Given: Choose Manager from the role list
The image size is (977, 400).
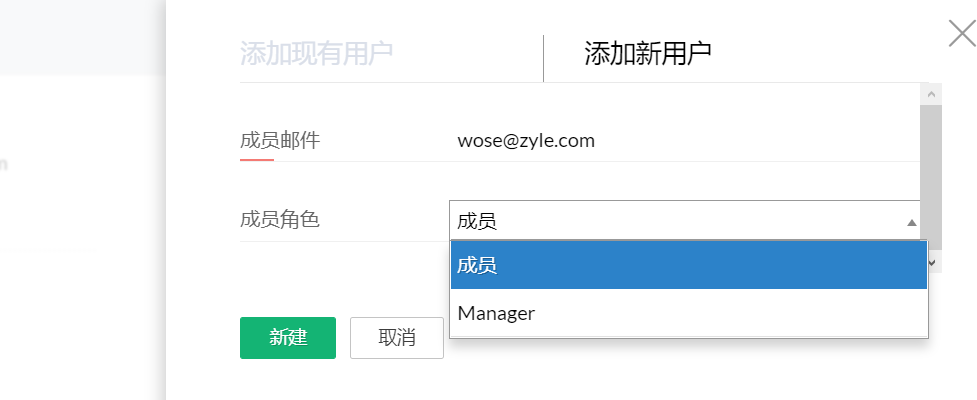Looking at the screenshot, I should [x=689, y=313].
